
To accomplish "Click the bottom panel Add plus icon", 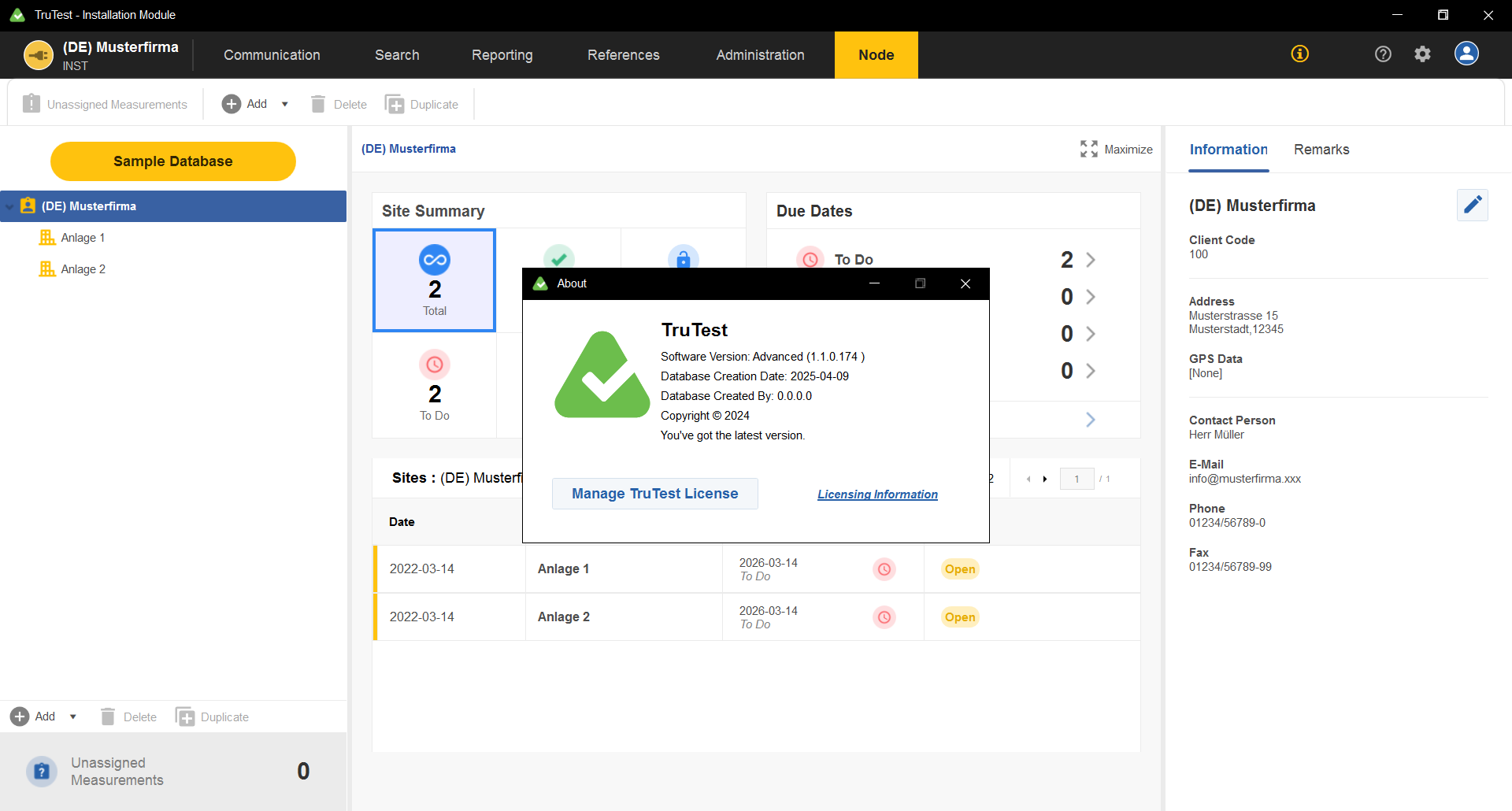I will pyautogui.click(x=20, y=717).
